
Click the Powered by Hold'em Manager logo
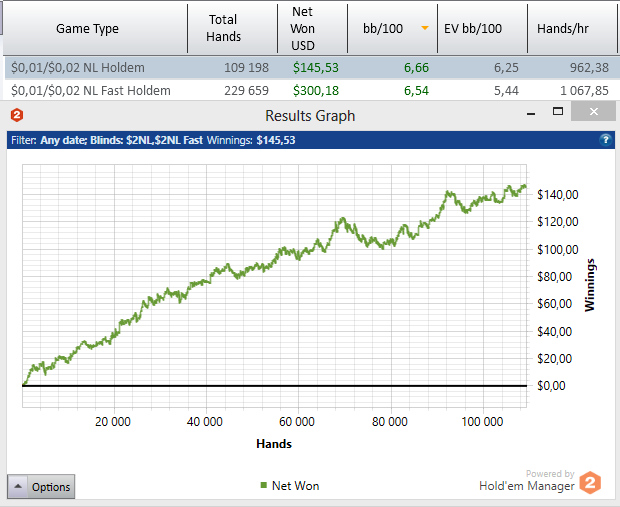(540, 482)
